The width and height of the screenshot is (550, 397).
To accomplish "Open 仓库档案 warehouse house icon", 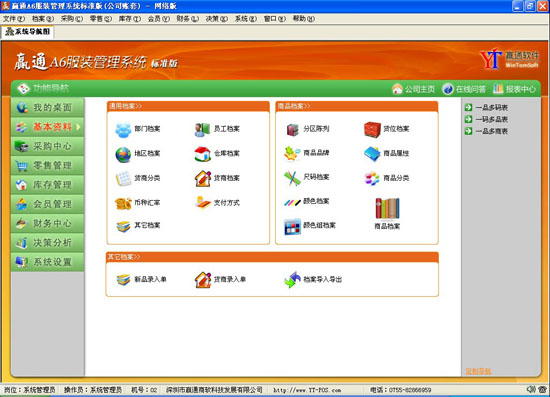I will 202,154.
